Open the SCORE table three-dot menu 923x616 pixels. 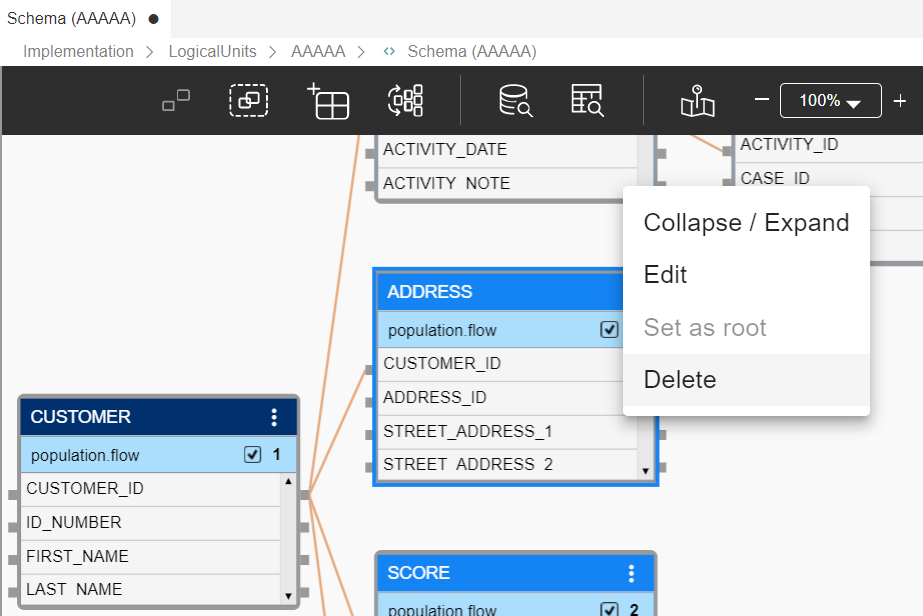[x=631, y=573]
